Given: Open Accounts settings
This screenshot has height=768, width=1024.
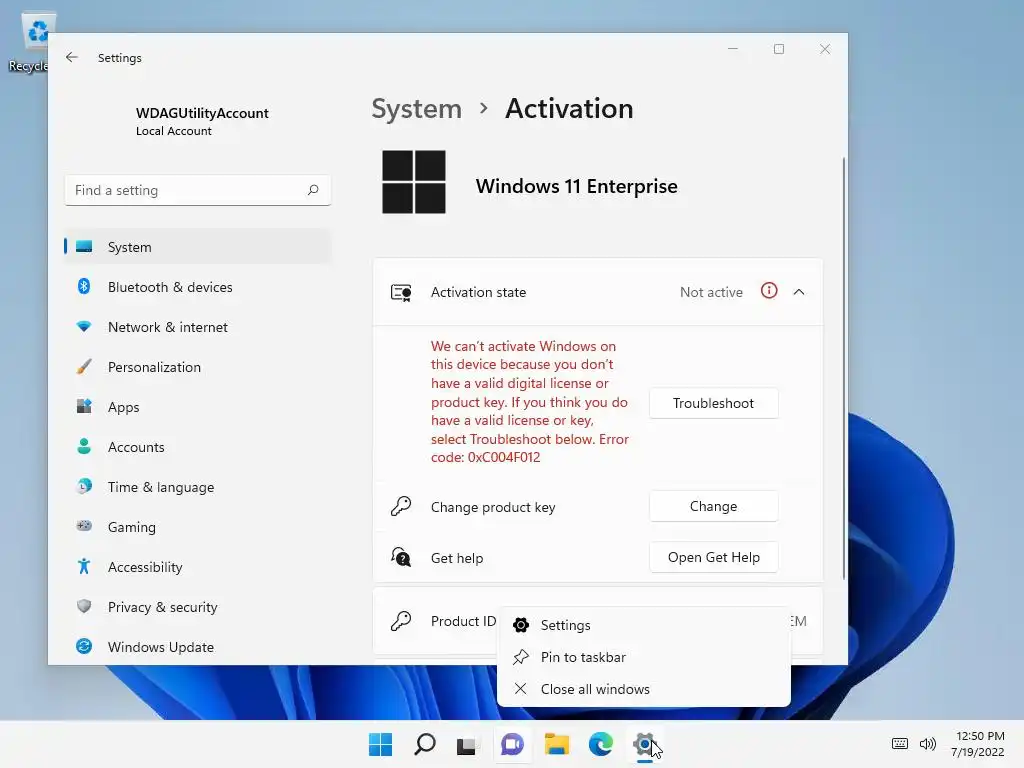Looking at the screenshot, I should (197, 447).
